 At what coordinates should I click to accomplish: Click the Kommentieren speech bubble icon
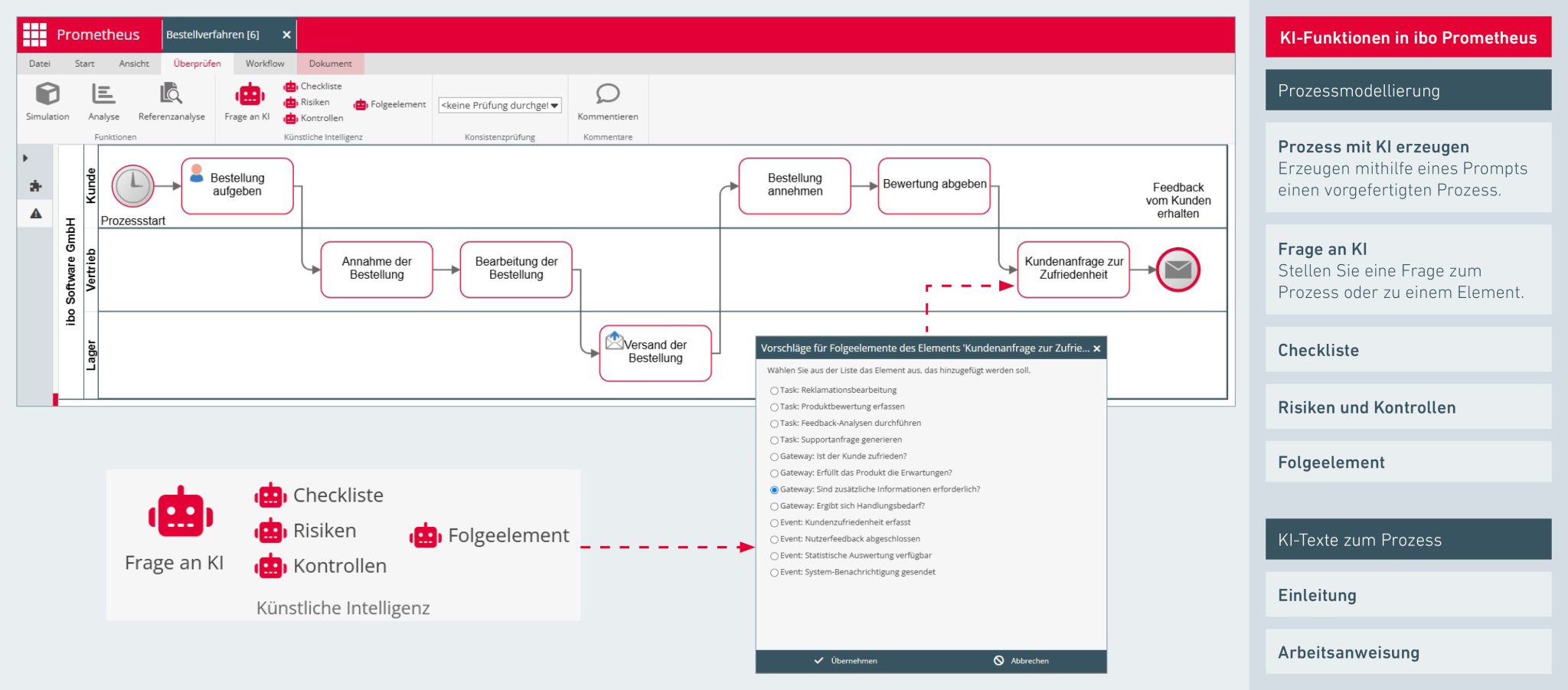click(x=608, y=94)
